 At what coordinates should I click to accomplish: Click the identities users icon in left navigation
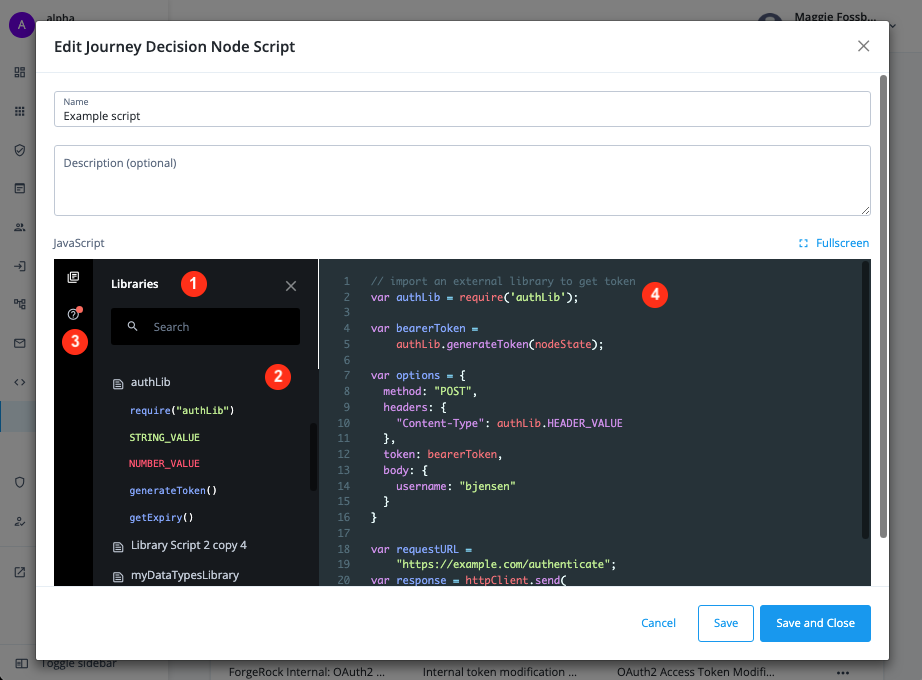pos(19,227)
